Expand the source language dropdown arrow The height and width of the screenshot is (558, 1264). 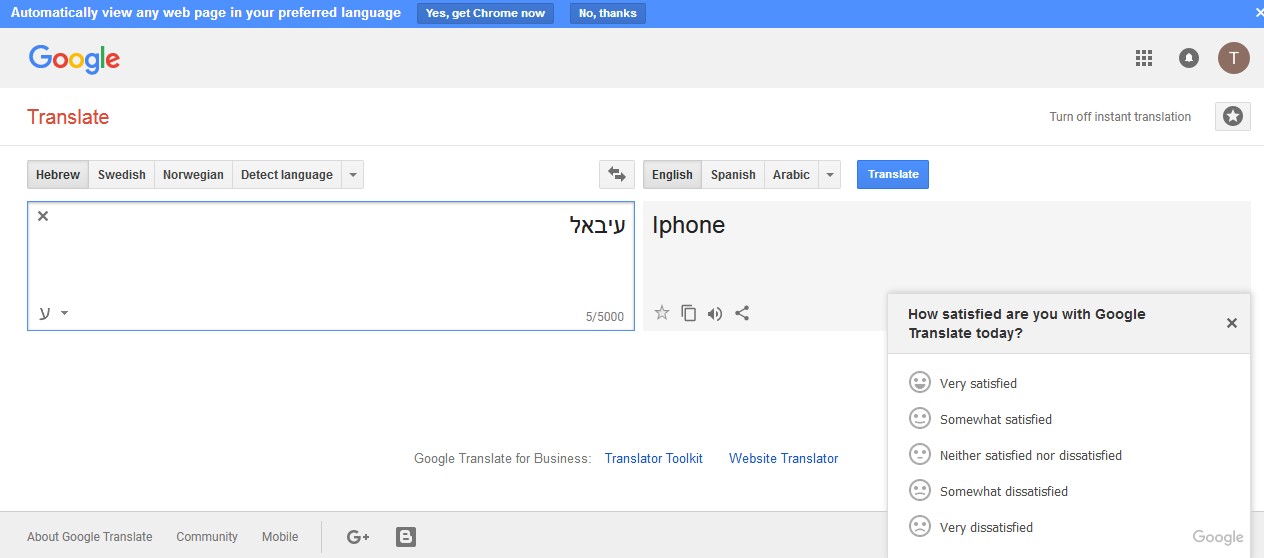tap(352, 174)
